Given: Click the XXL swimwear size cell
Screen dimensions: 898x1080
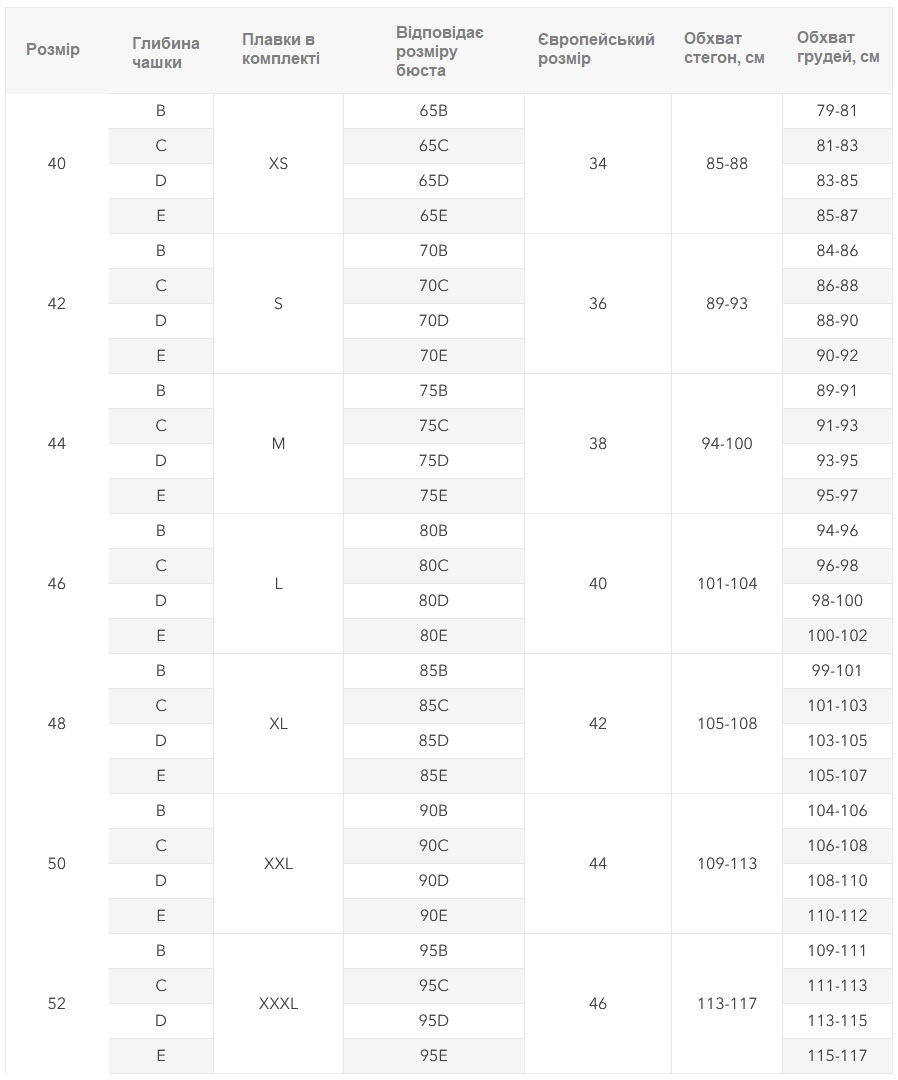Looking at the screenshot, I should point(278,864).
